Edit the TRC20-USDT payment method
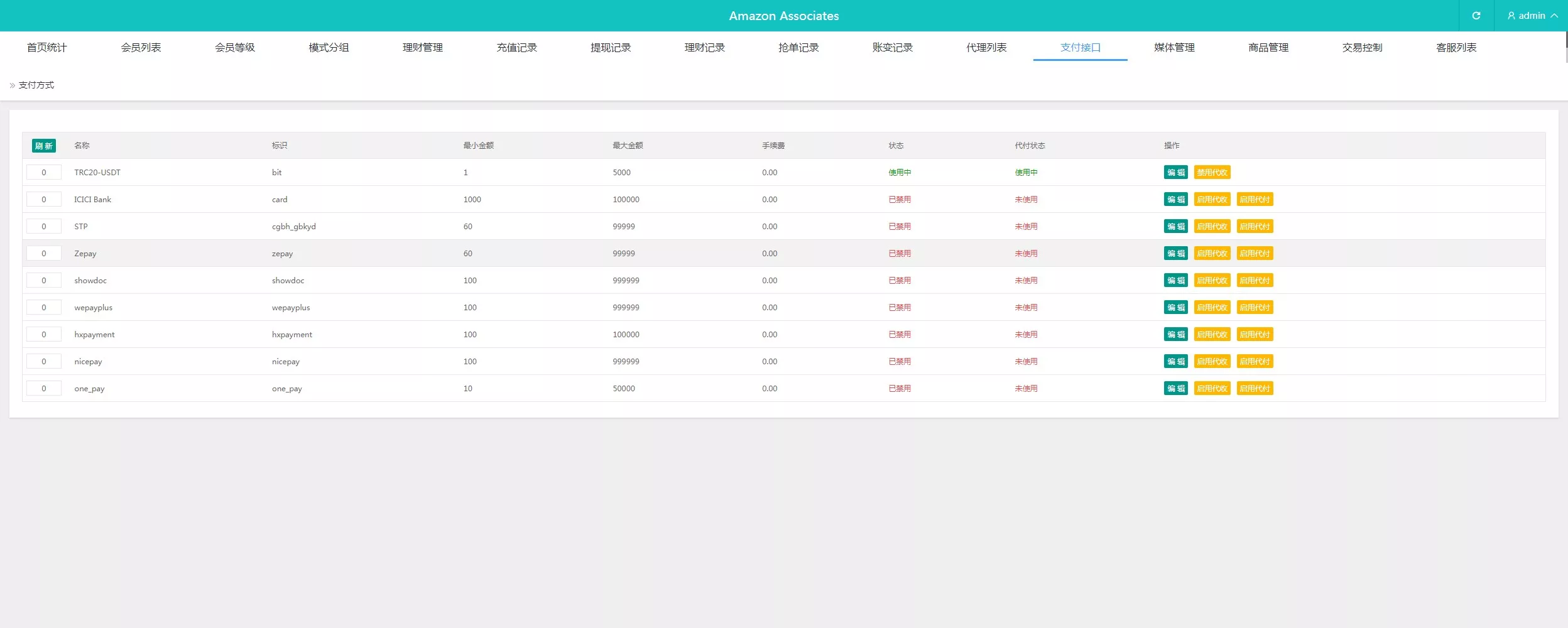 click(x=1175, y=173)
